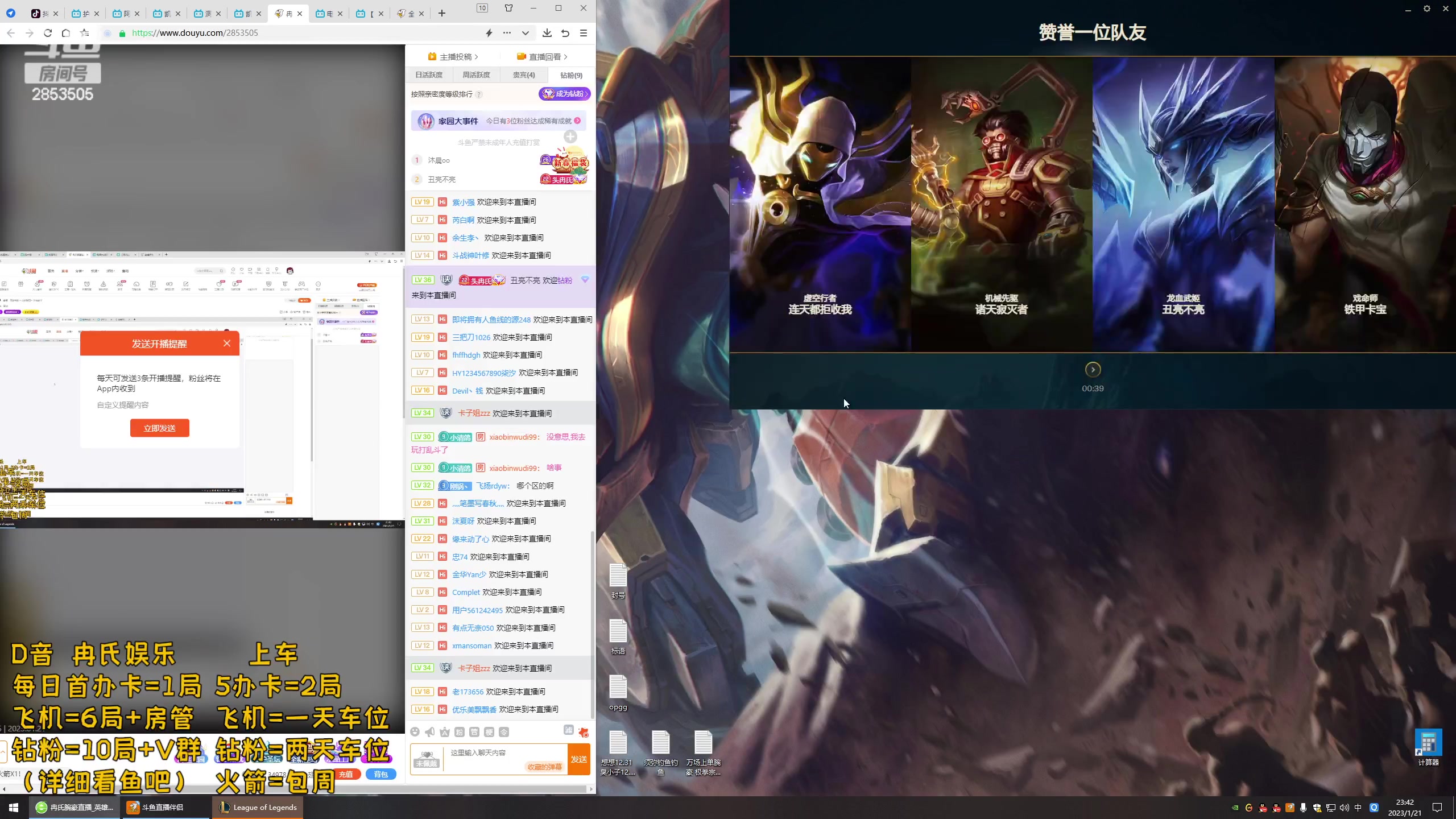Open the browser skin shirt icon

pos(509,8)
